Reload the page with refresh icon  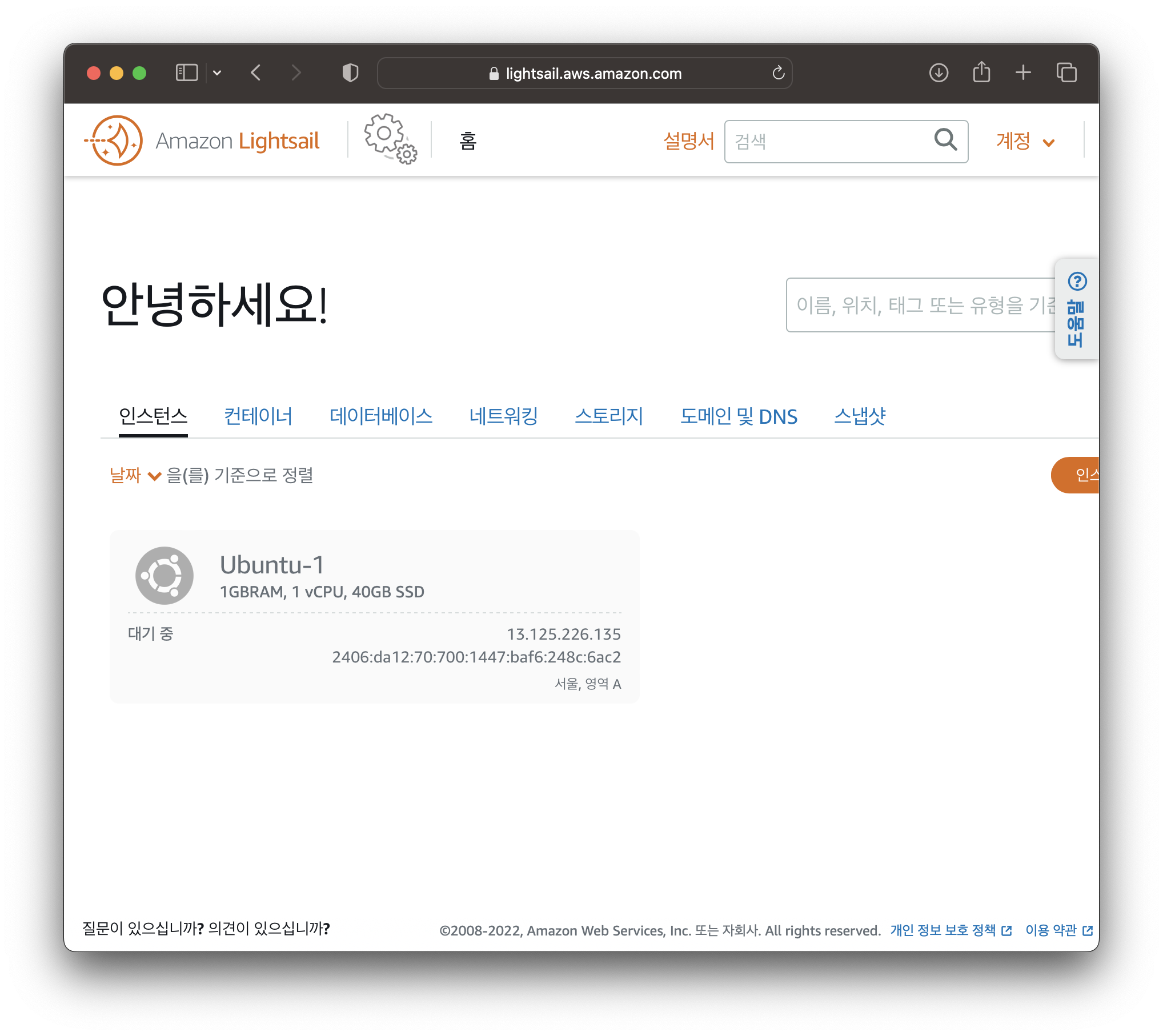pyautogui.click(x=778, y=73)
